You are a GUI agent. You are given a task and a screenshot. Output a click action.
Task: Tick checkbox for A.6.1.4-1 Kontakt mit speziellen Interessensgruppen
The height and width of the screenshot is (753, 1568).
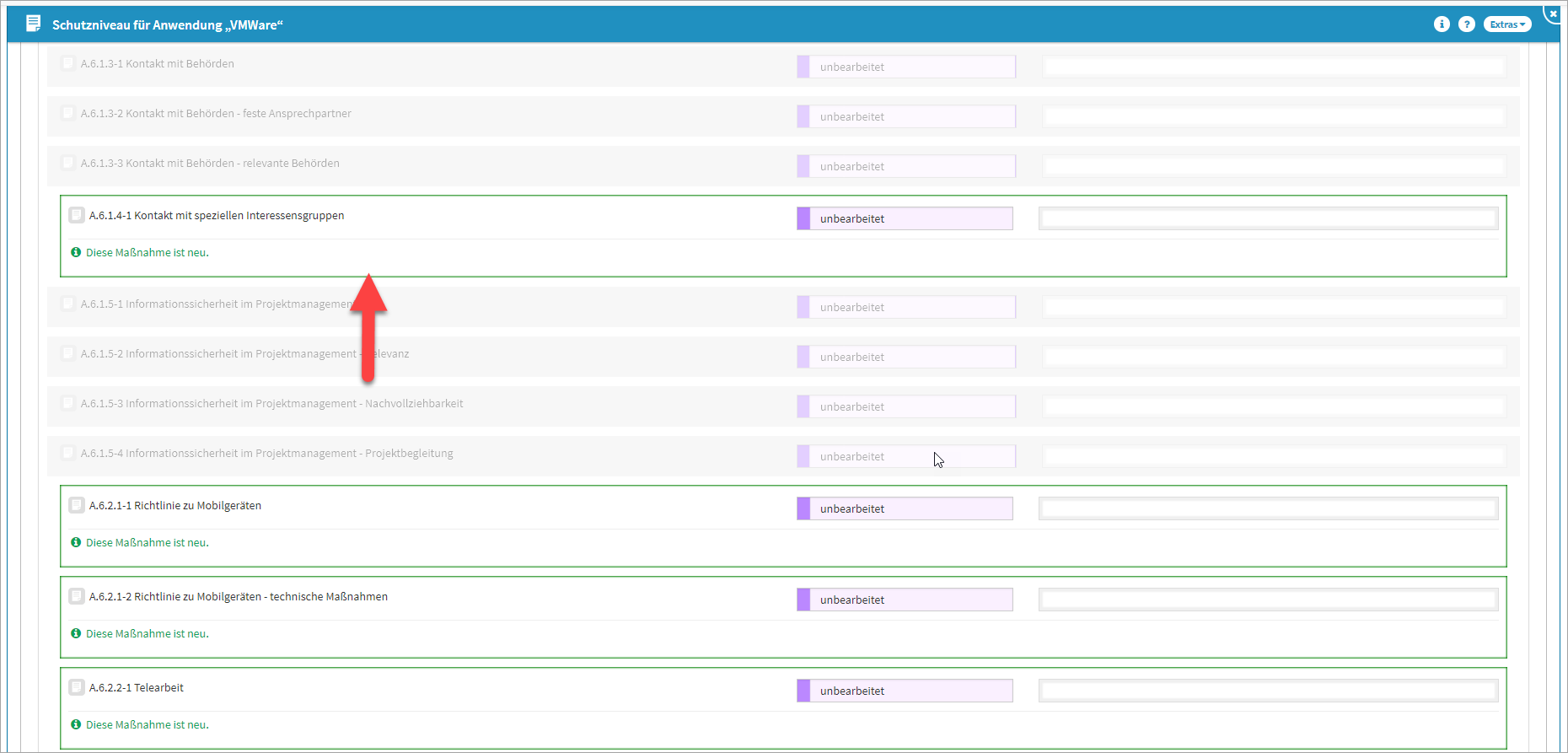pyautogui.click(x=77, y=215)
